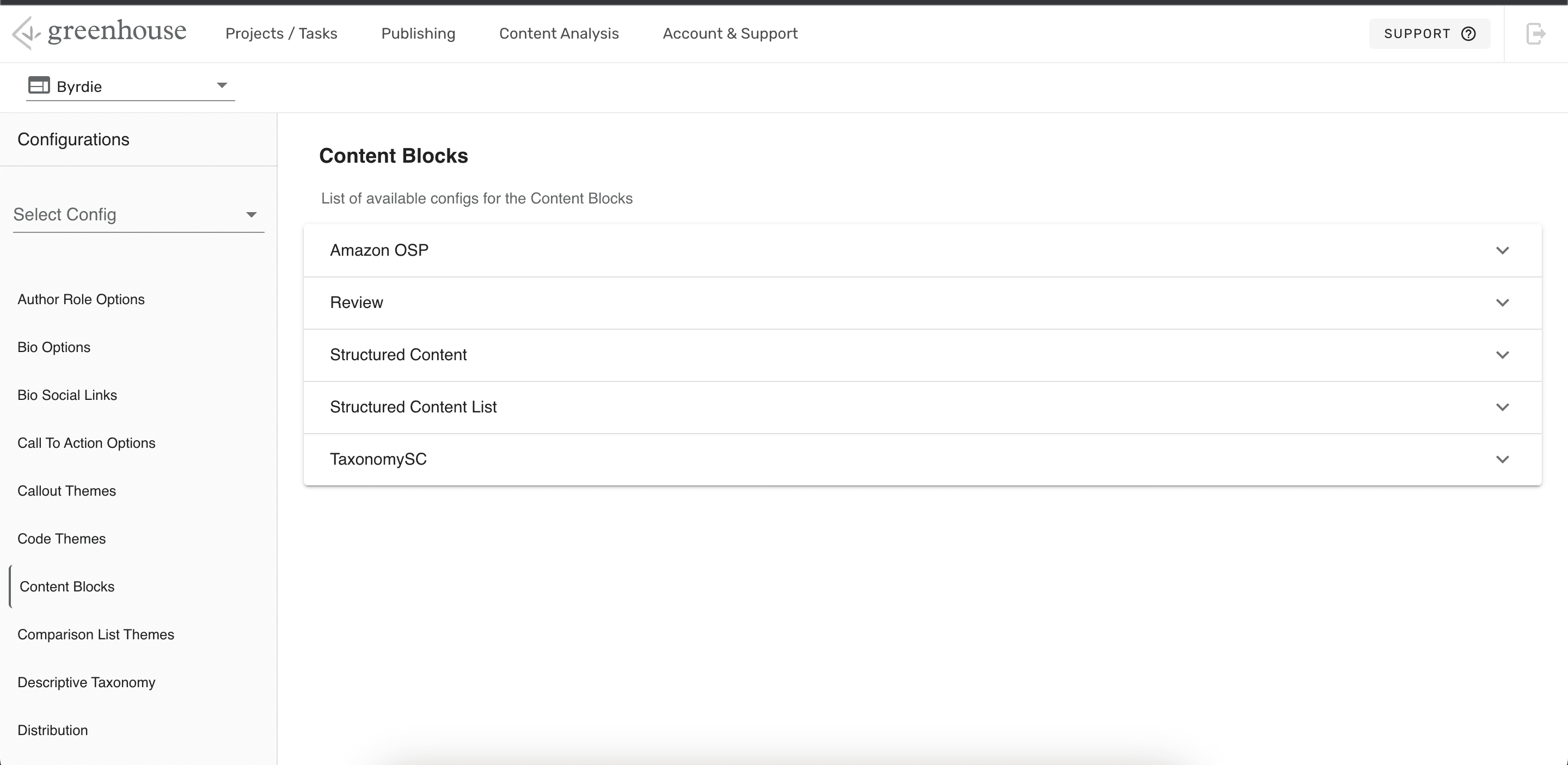
Task: Open the Projects / Tasks menu
Action: 281,33
